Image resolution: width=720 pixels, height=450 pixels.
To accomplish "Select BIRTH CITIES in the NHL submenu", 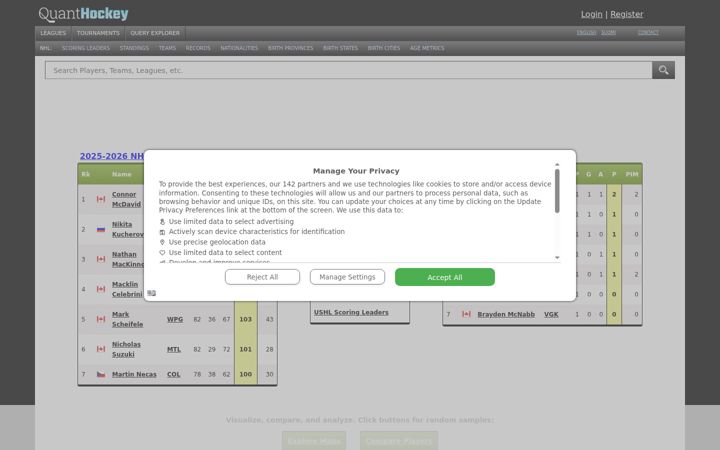I will point(383,48).
